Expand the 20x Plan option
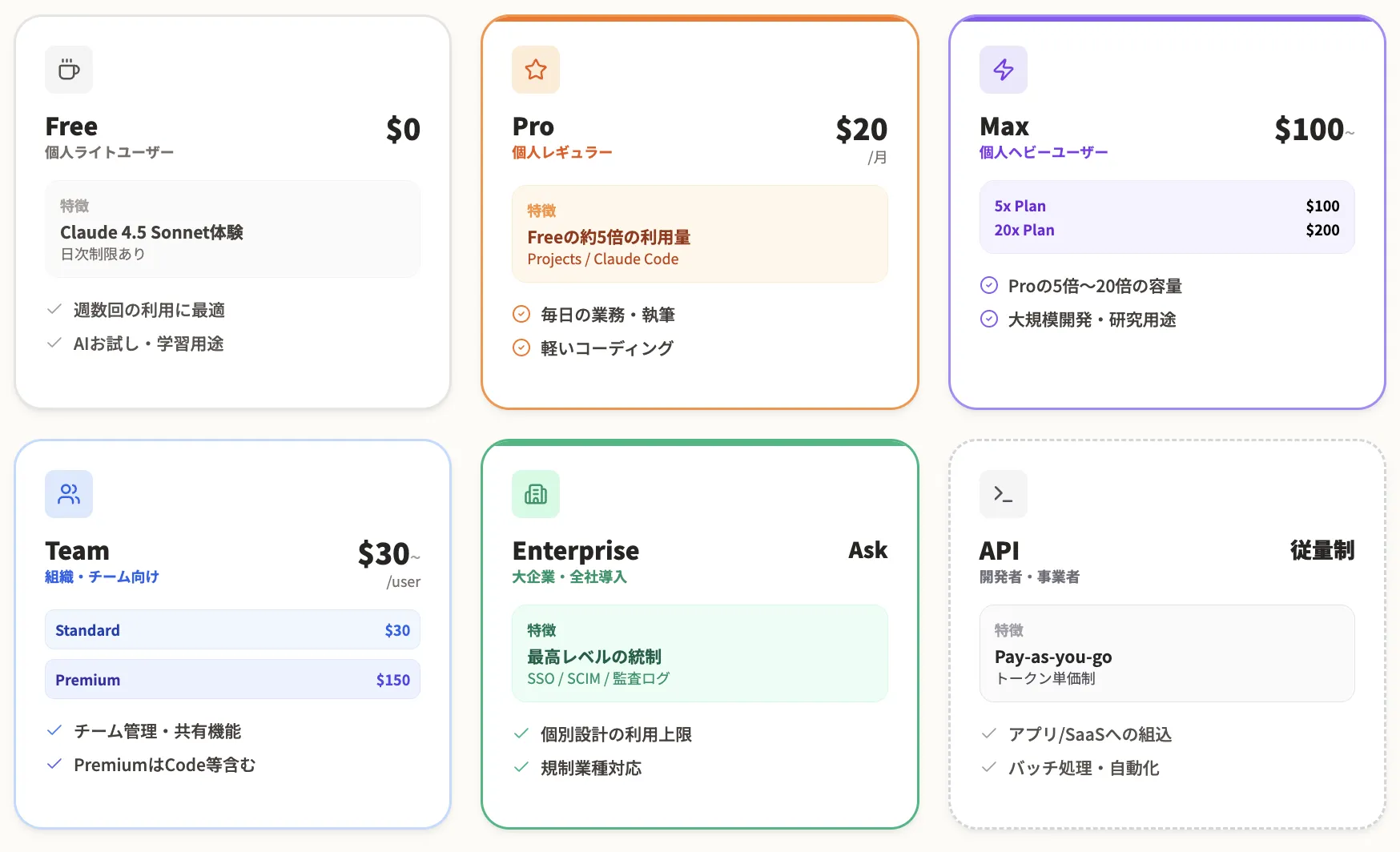This screenshot has width=1400, height=852. coord(1166,230)
